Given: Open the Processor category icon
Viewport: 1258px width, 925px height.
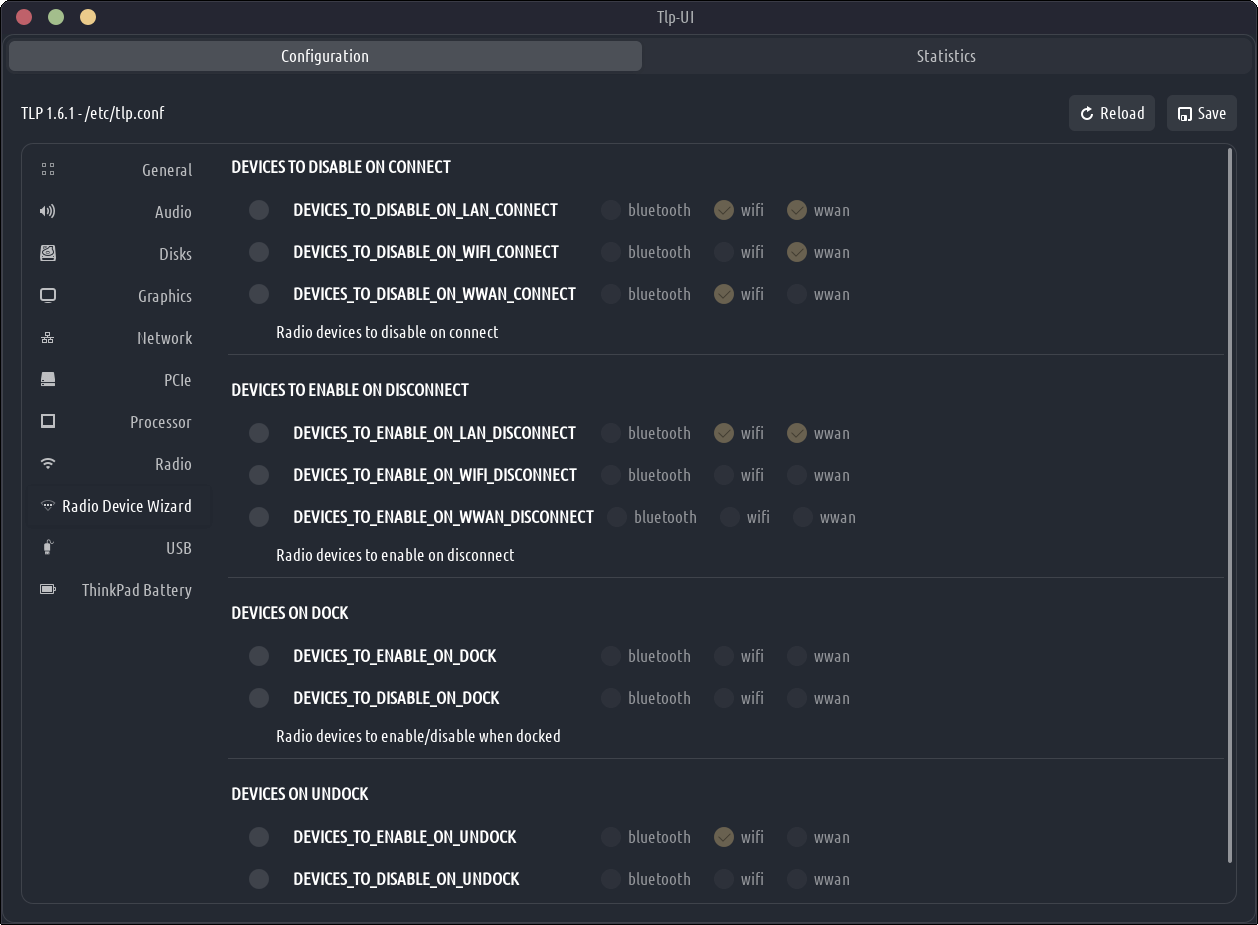Looking at the screenshot, I should click(x=48, y=422).
